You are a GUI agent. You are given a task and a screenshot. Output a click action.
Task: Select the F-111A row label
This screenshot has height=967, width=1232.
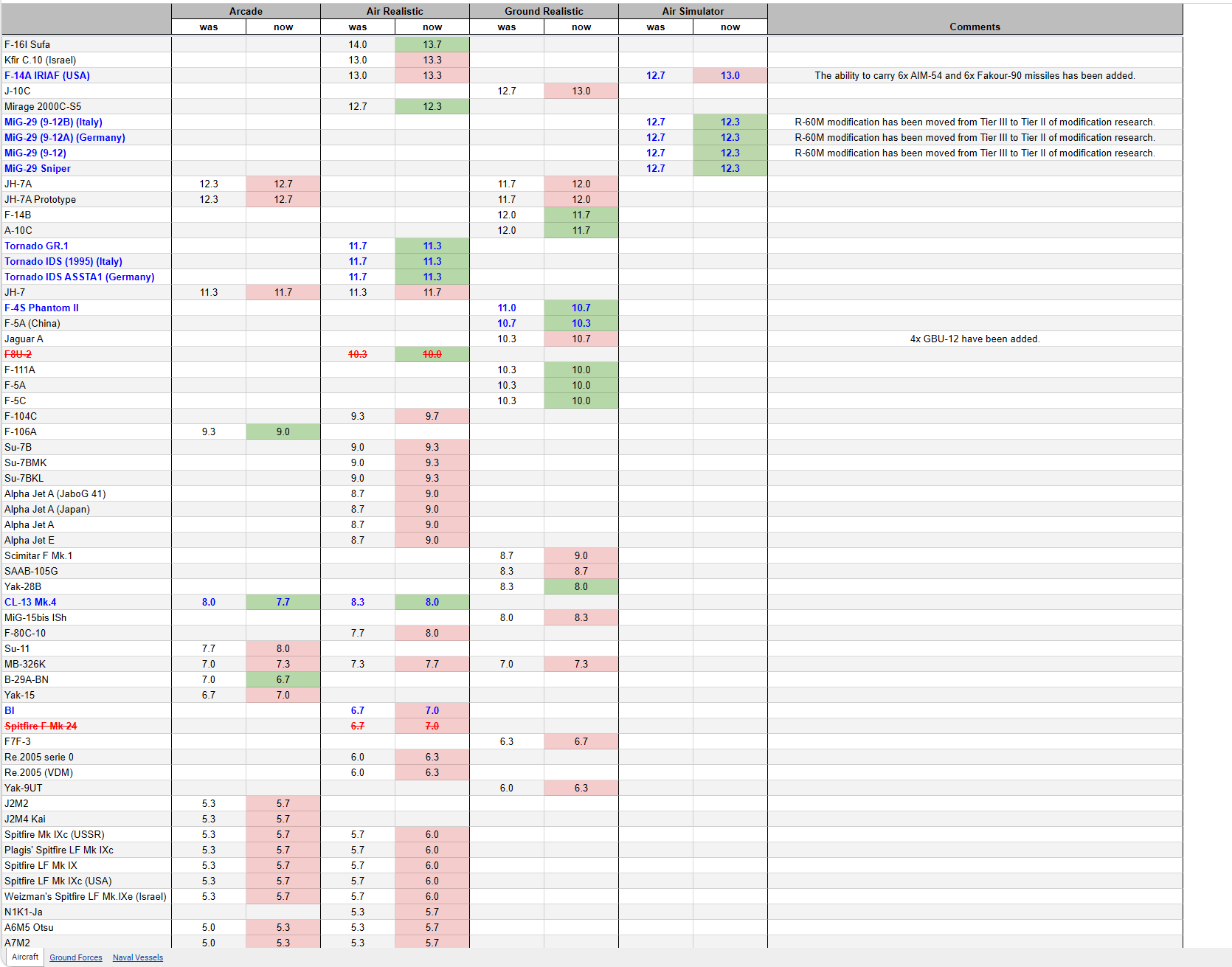[x=20, y=370]
